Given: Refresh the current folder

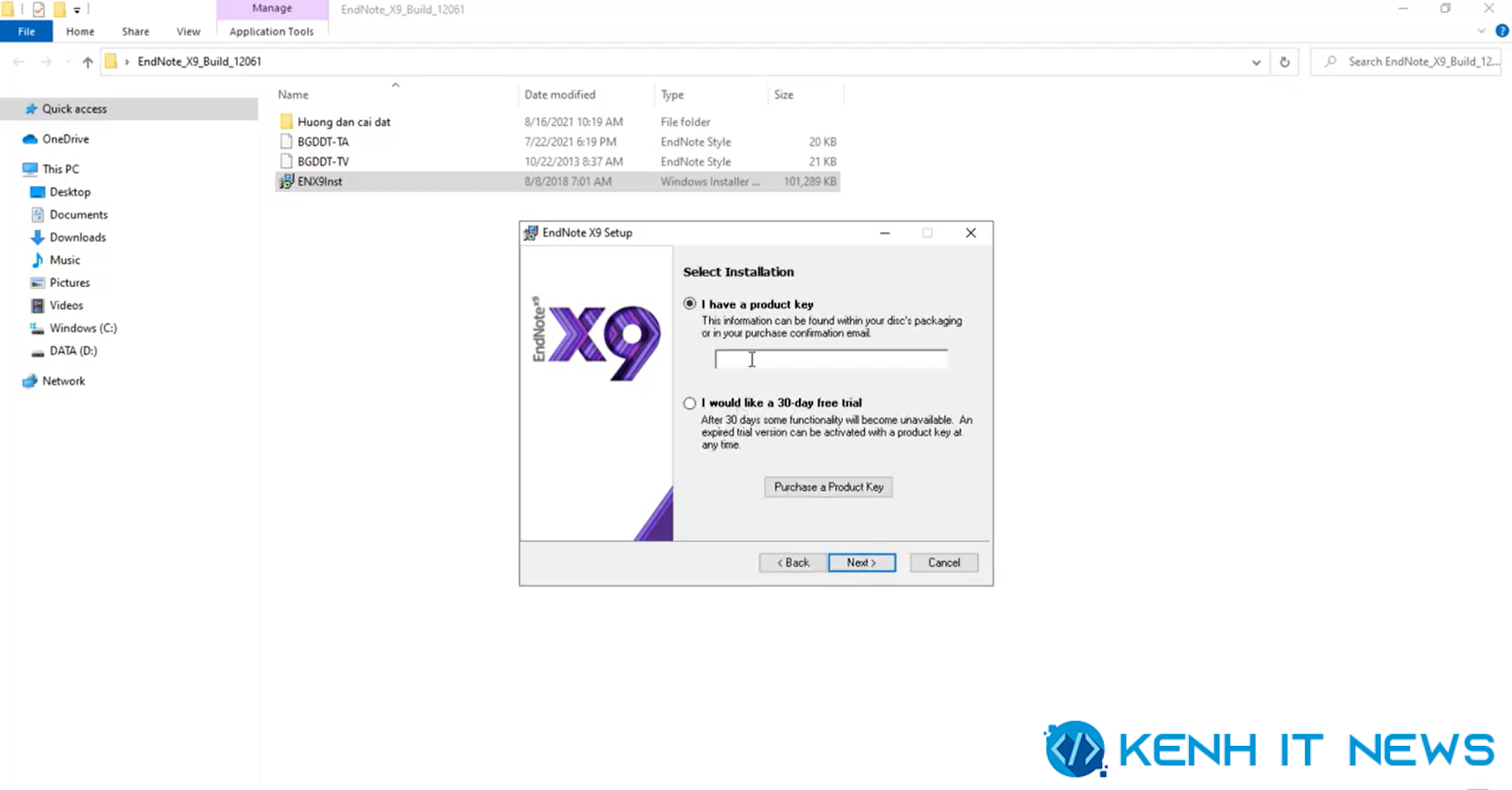Looking at the screenshot, I should [x=1285, y=62].
